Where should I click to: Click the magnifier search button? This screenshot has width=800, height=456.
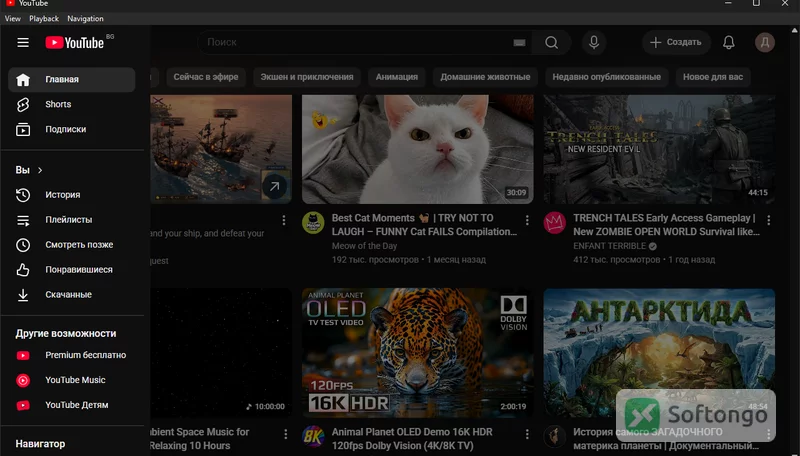coord(551,42)
